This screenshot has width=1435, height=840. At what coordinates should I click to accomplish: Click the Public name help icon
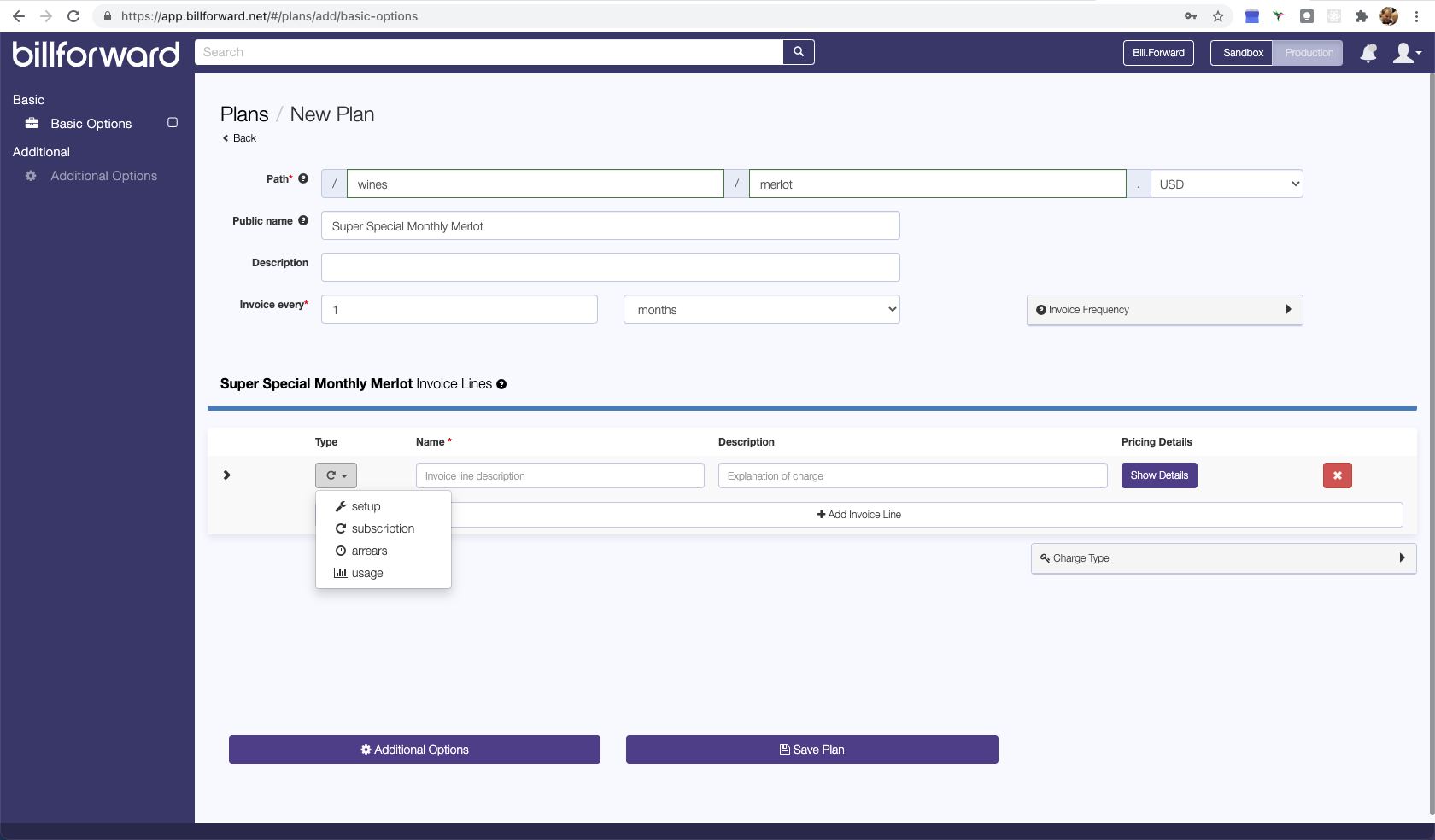click(x=303, y=220)
